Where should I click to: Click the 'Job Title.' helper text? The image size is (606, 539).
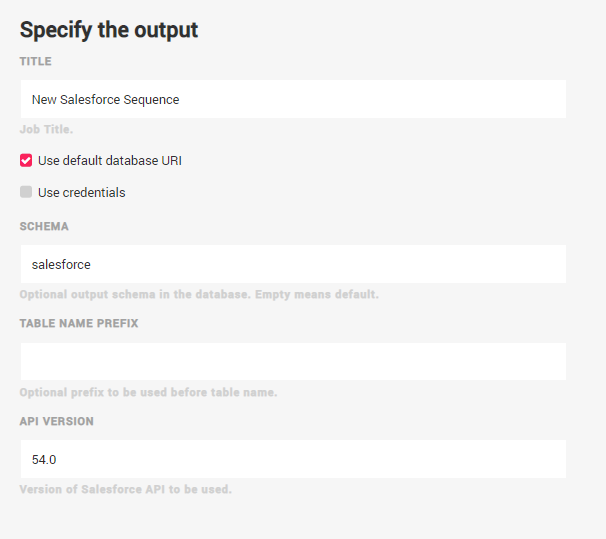point(47,129)
